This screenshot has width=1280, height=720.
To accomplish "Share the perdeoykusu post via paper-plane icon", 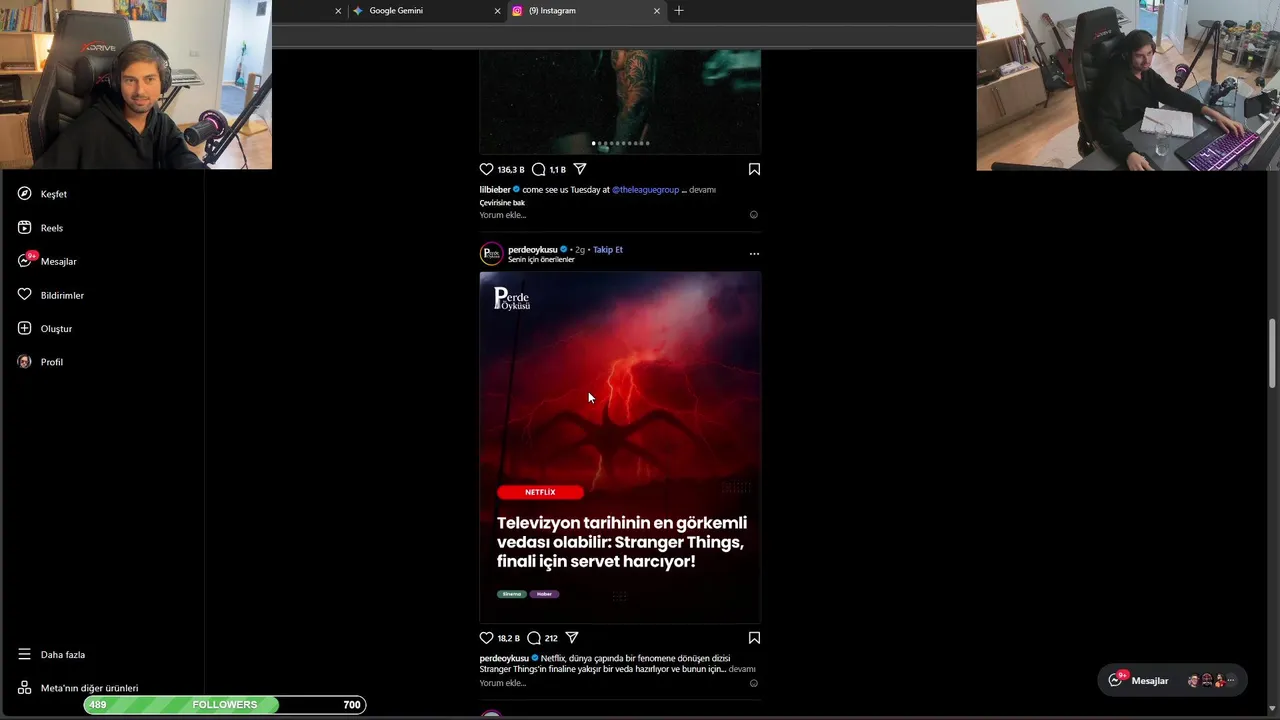I will pos(572,638).
